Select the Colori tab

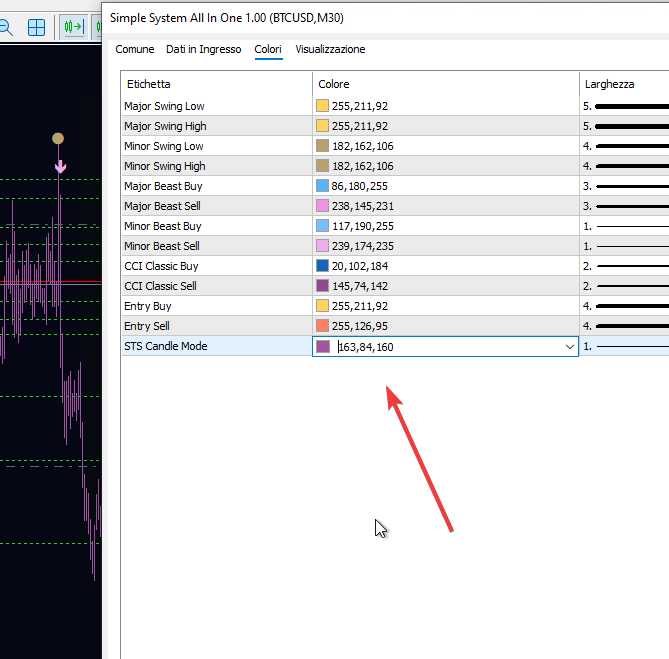pos(268,49)
